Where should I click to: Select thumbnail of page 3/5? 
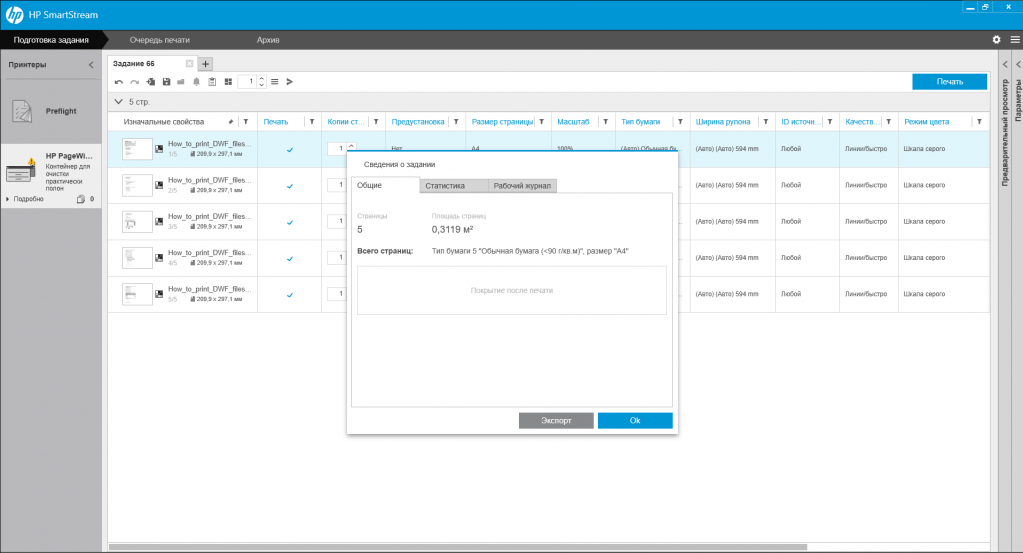137,222
